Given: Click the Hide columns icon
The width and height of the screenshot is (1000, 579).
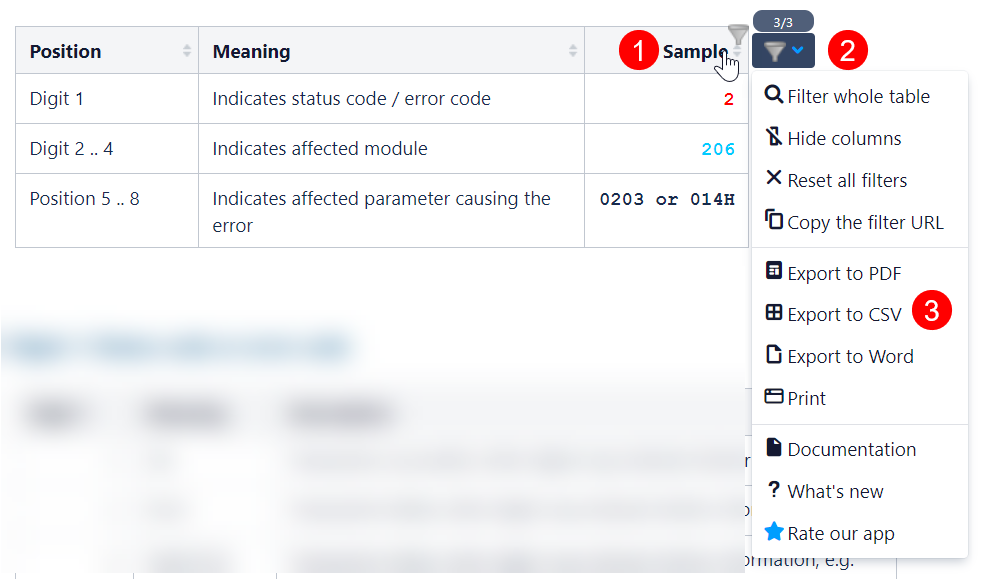Looking at the screenshot, I should pos(773,137).
